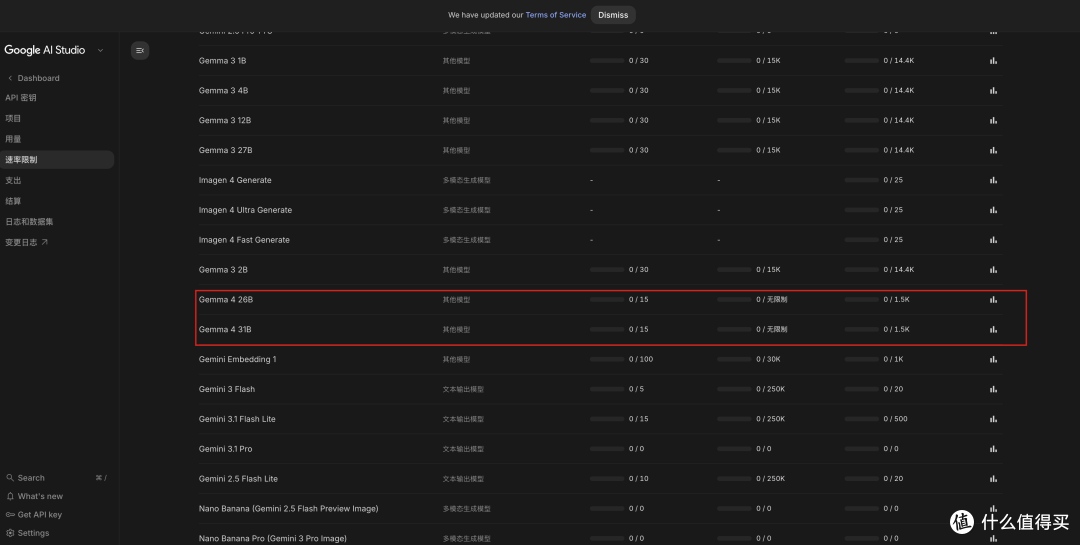Open usage chart for Gemma 3 12B

993,120
